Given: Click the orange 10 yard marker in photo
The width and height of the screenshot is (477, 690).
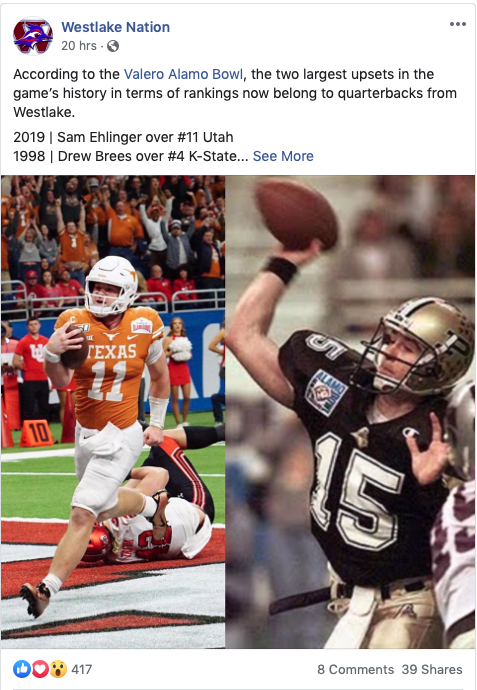Looking at the screenshot, I should (37, 433).
